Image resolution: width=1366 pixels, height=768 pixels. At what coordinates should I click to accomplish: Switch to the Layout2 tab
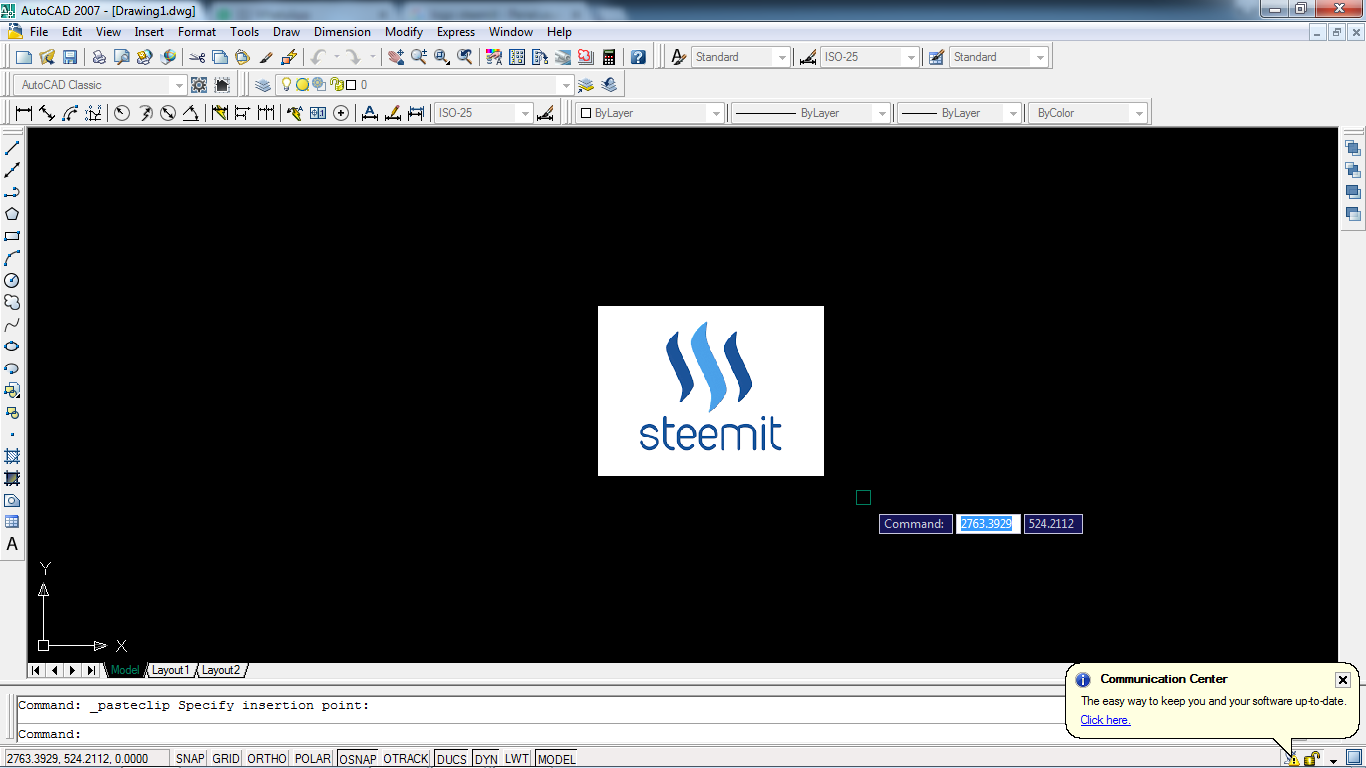click(221, 670)
